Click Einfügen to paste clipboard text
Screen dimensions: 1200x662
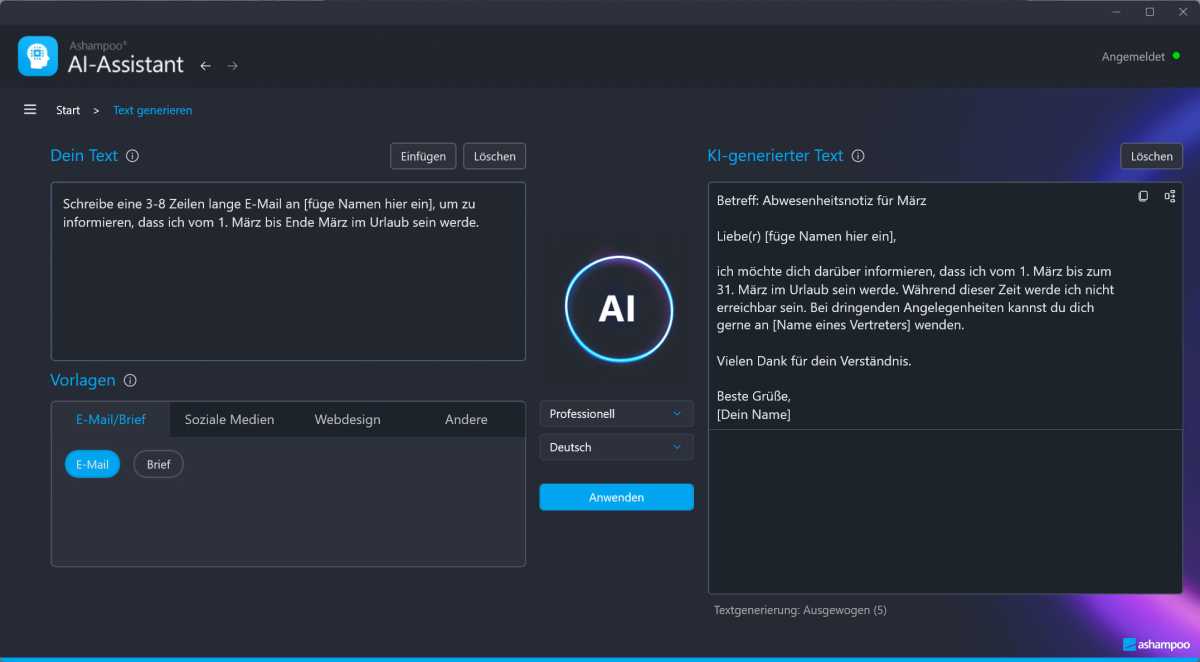[422, 156]
